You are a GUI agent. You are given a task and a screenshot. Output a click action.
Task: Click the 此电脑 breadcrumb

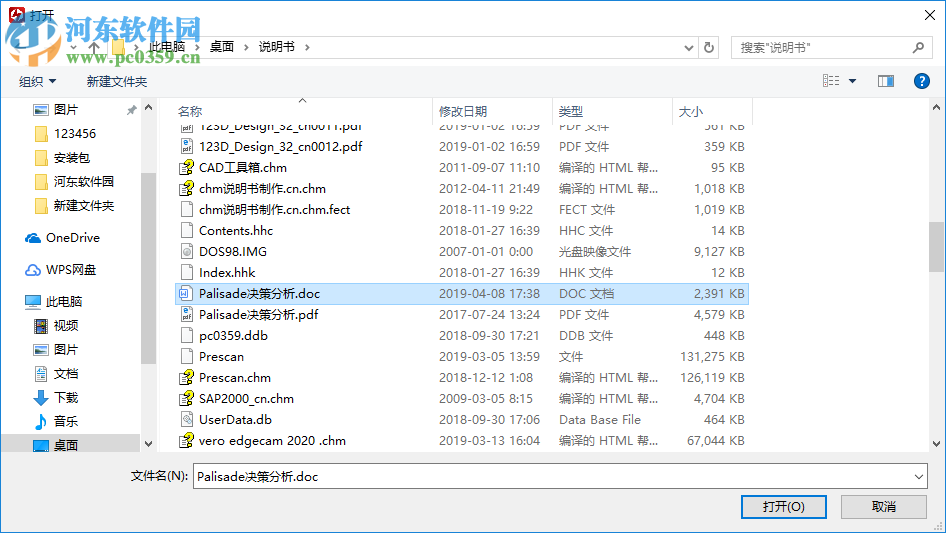(x=167, y=46)
